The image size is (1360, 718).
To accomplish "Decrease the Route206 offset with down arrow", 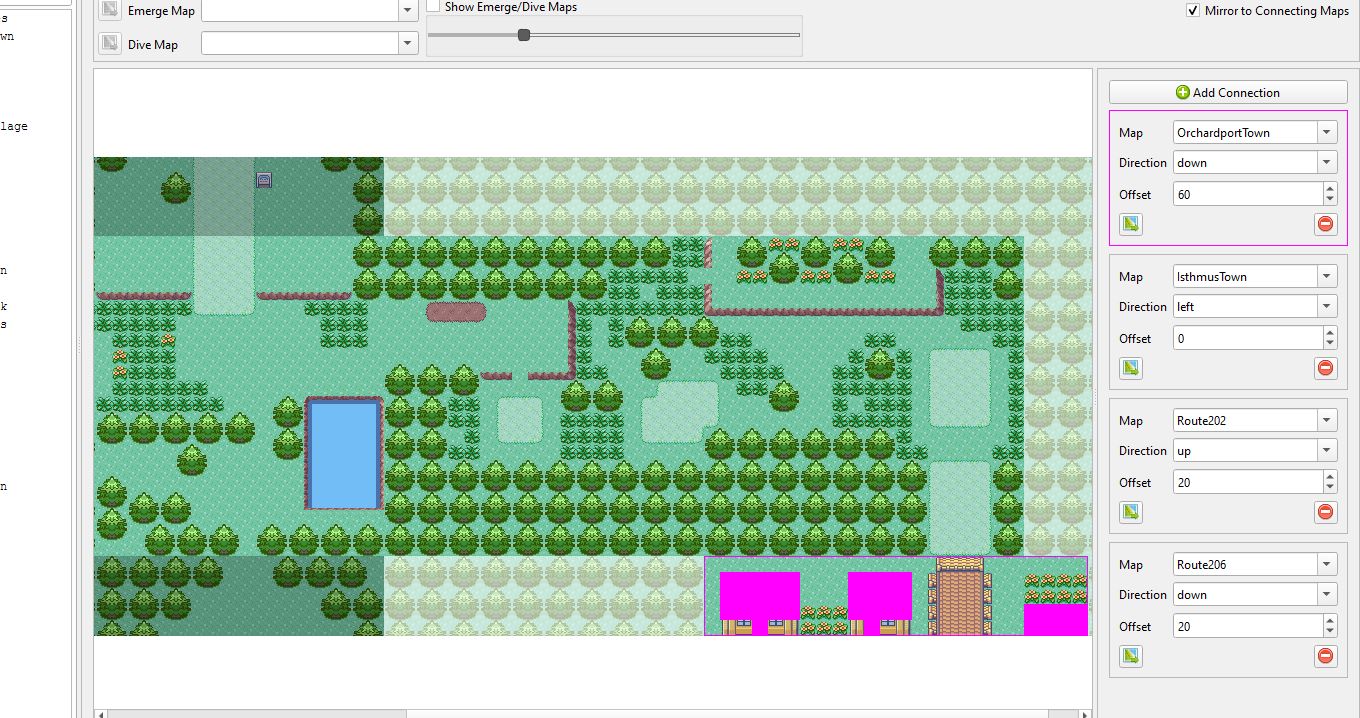I will (1330, 632).
